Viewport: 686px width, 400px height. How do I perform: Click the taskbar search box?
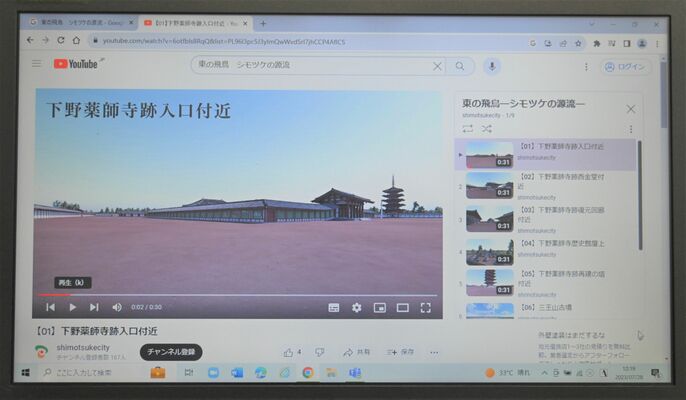point(91,372)
